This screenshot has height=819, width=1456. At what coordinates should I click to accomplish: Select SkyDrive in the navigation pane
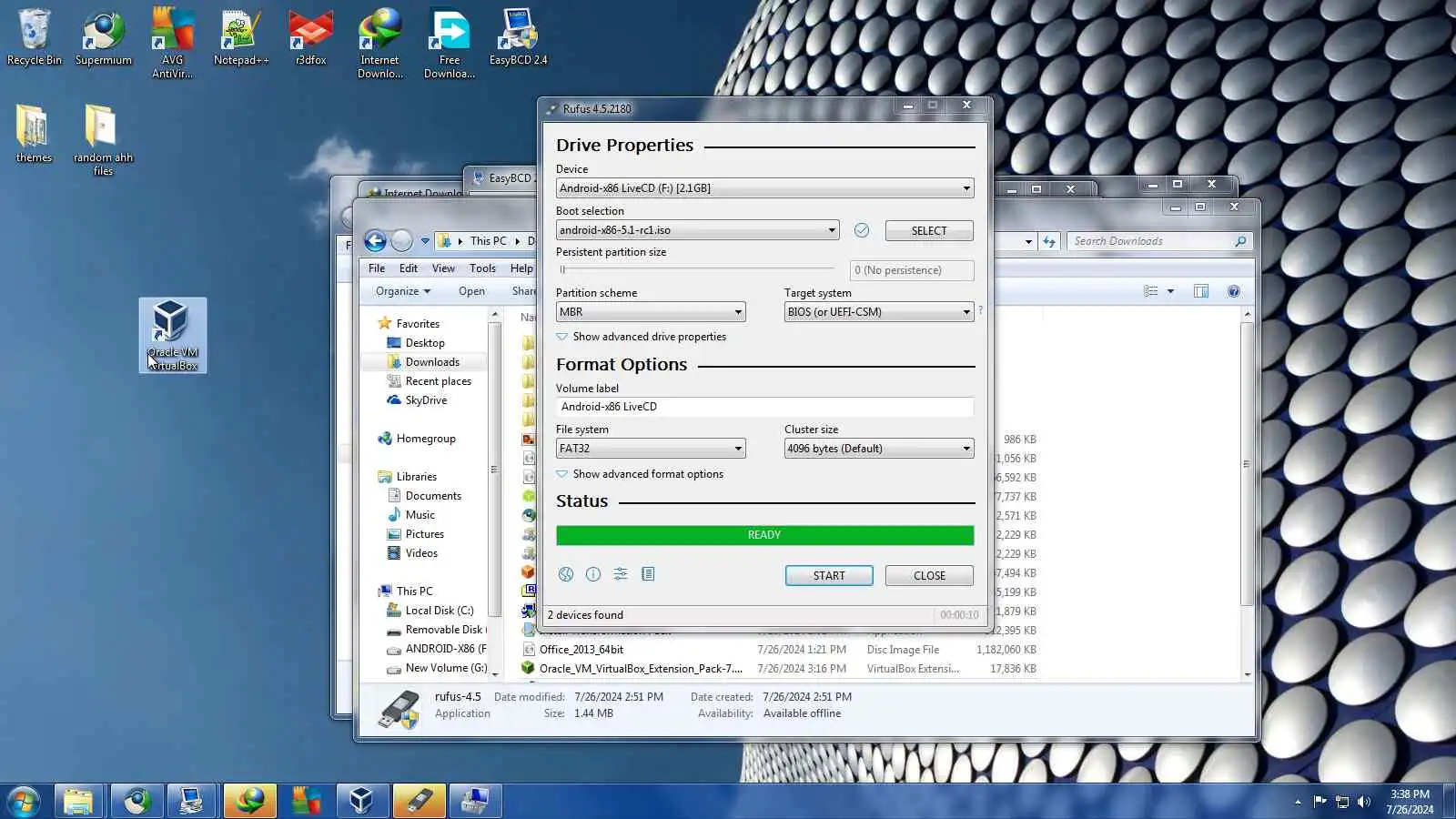[x=426, y=400]
